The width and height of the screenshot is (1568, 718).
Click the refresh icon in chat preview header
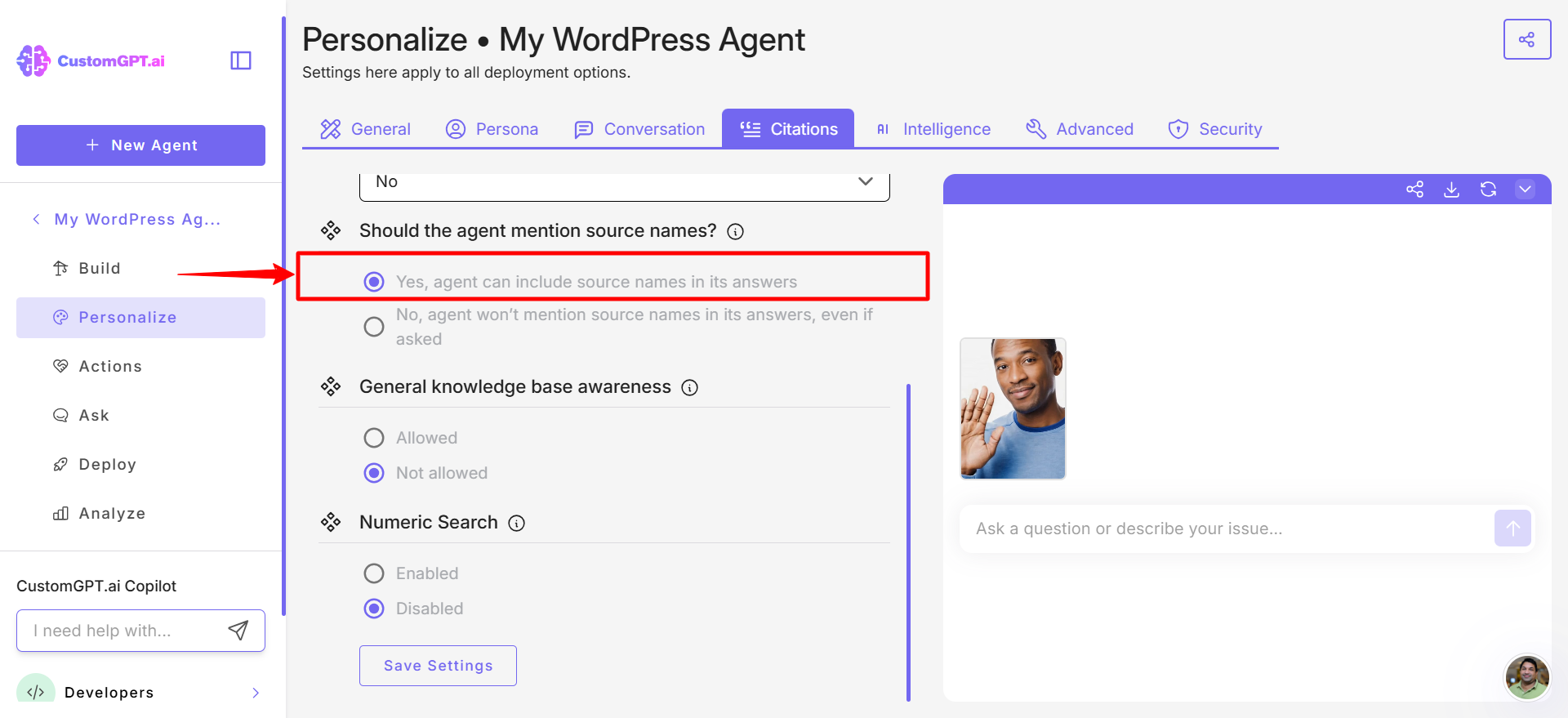pos(1488,190)
